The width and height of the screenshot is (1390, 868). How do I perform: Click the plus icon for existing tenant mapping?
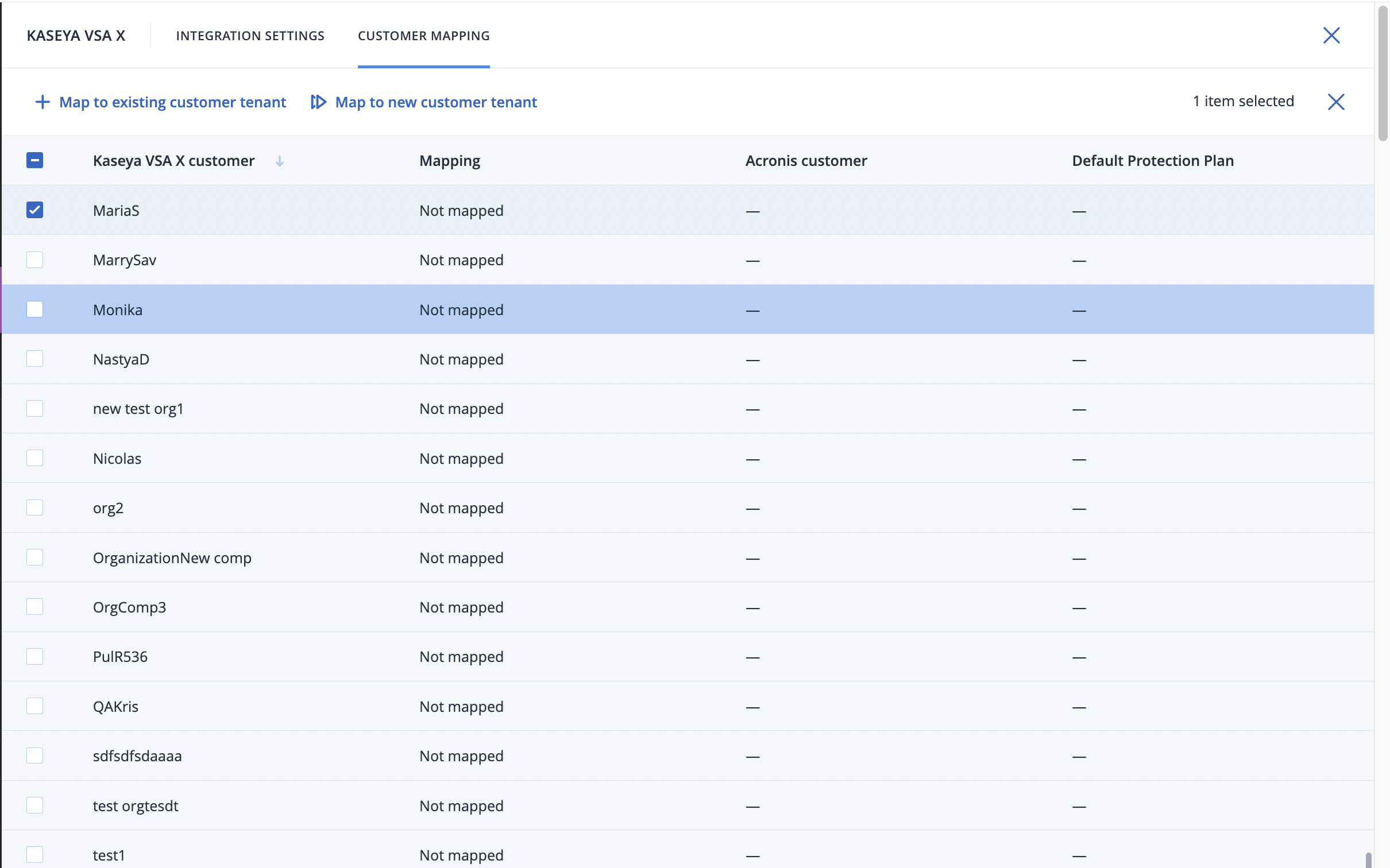(x=43, y=102)
